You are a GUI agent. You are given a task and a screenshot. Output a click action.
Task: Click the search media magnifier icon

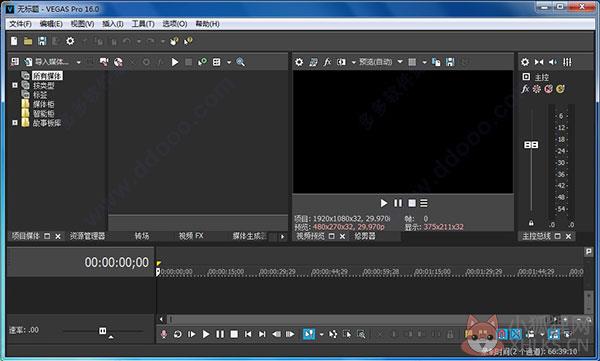pyautogui.click(x=241, y=62)
